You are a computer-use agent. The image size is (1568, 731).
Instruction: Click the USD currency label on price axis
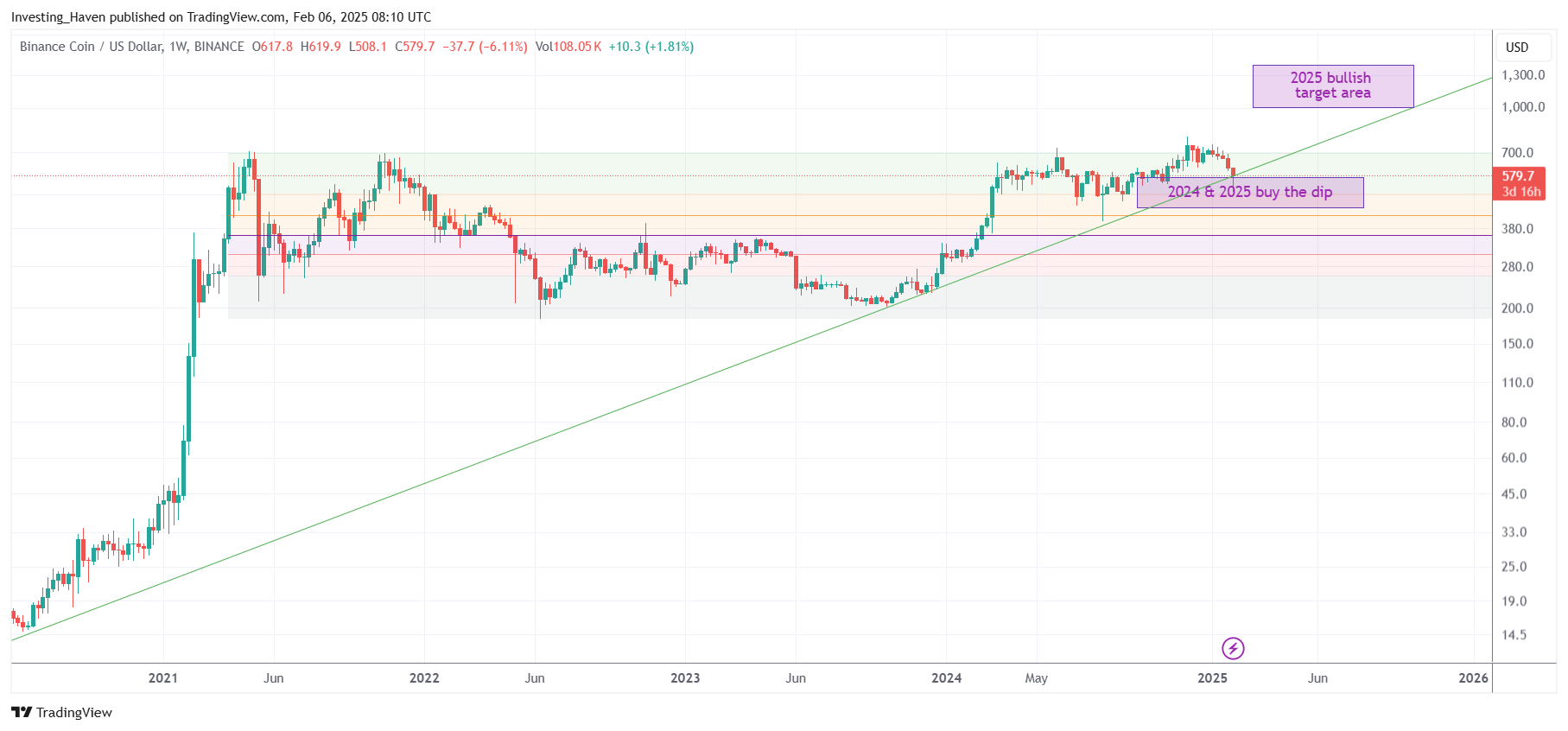pyautogui.click(x=1517, y=48)
